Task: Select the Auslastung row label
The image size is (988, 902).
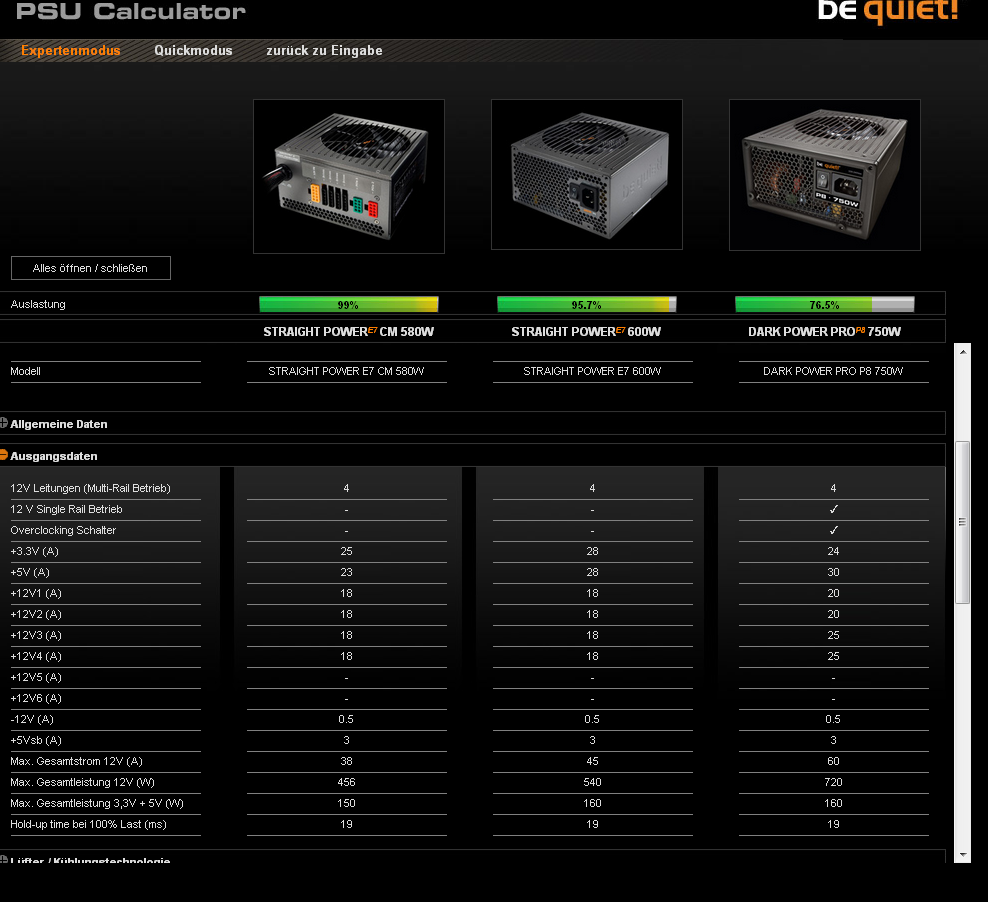Action: [38, 304]
